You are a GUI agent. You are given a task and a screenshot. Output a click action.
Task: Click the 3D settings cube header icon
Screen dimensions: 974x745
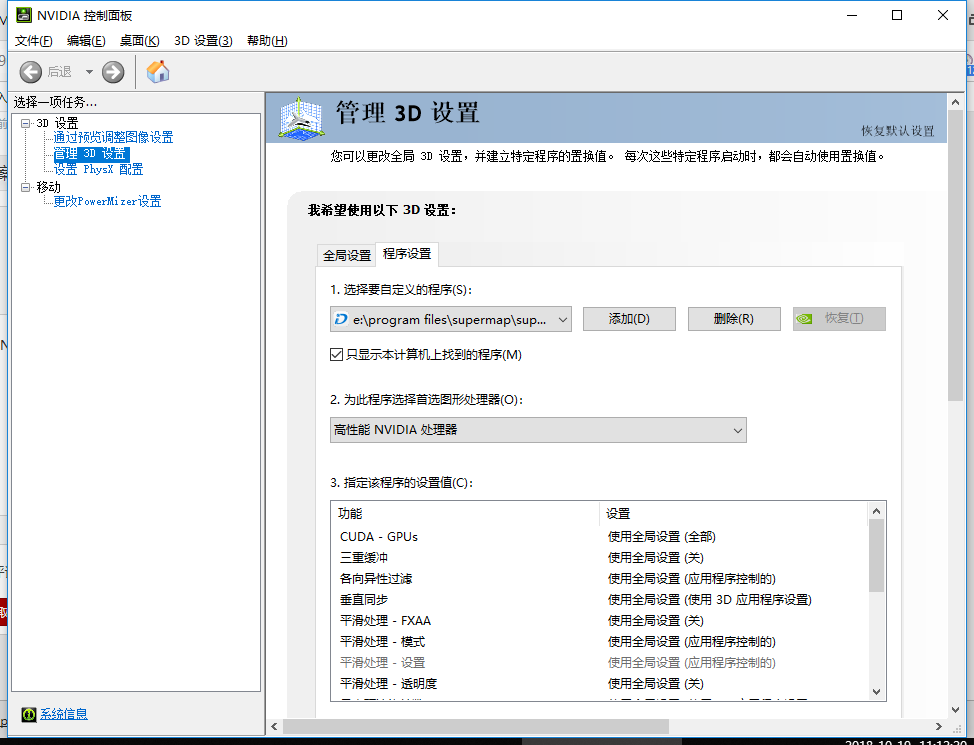click(x=301, y=117)
